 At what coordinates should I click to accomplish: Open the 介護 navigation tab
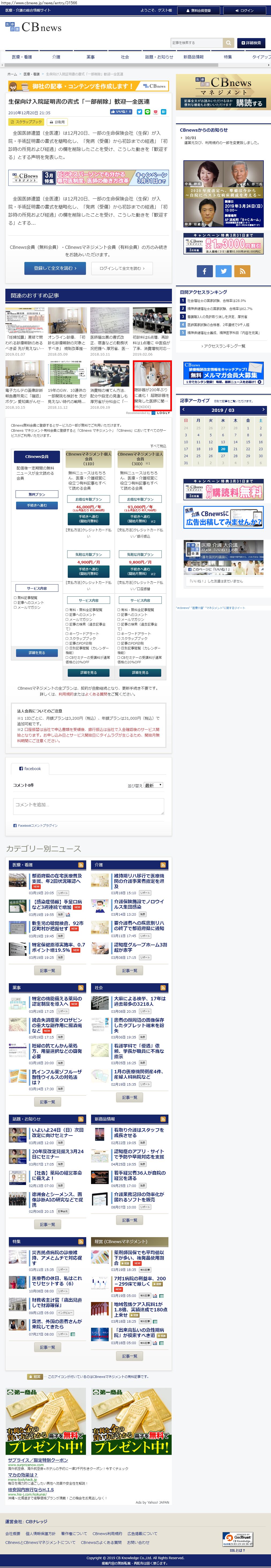pos(57,57)
